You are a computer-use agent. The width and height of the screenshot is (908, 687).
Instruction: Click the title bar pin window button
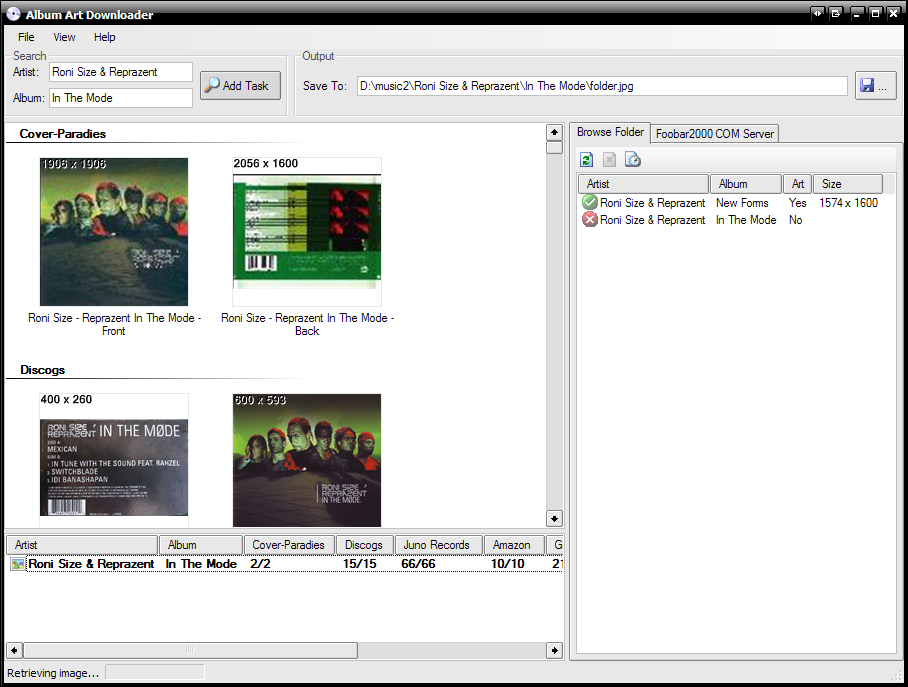click(836, 13)
